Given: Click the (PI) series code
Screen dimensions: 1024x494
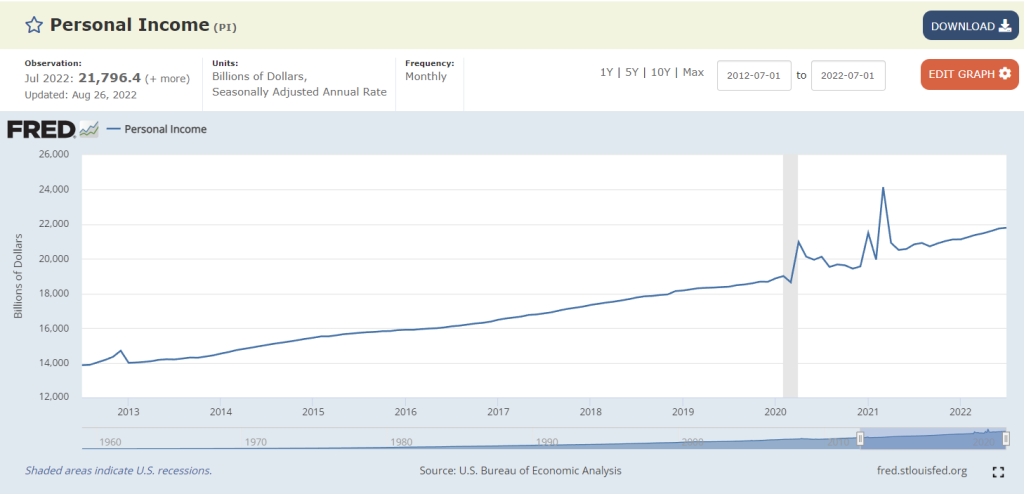Looking at the screenshot, I should pos(225,27).
